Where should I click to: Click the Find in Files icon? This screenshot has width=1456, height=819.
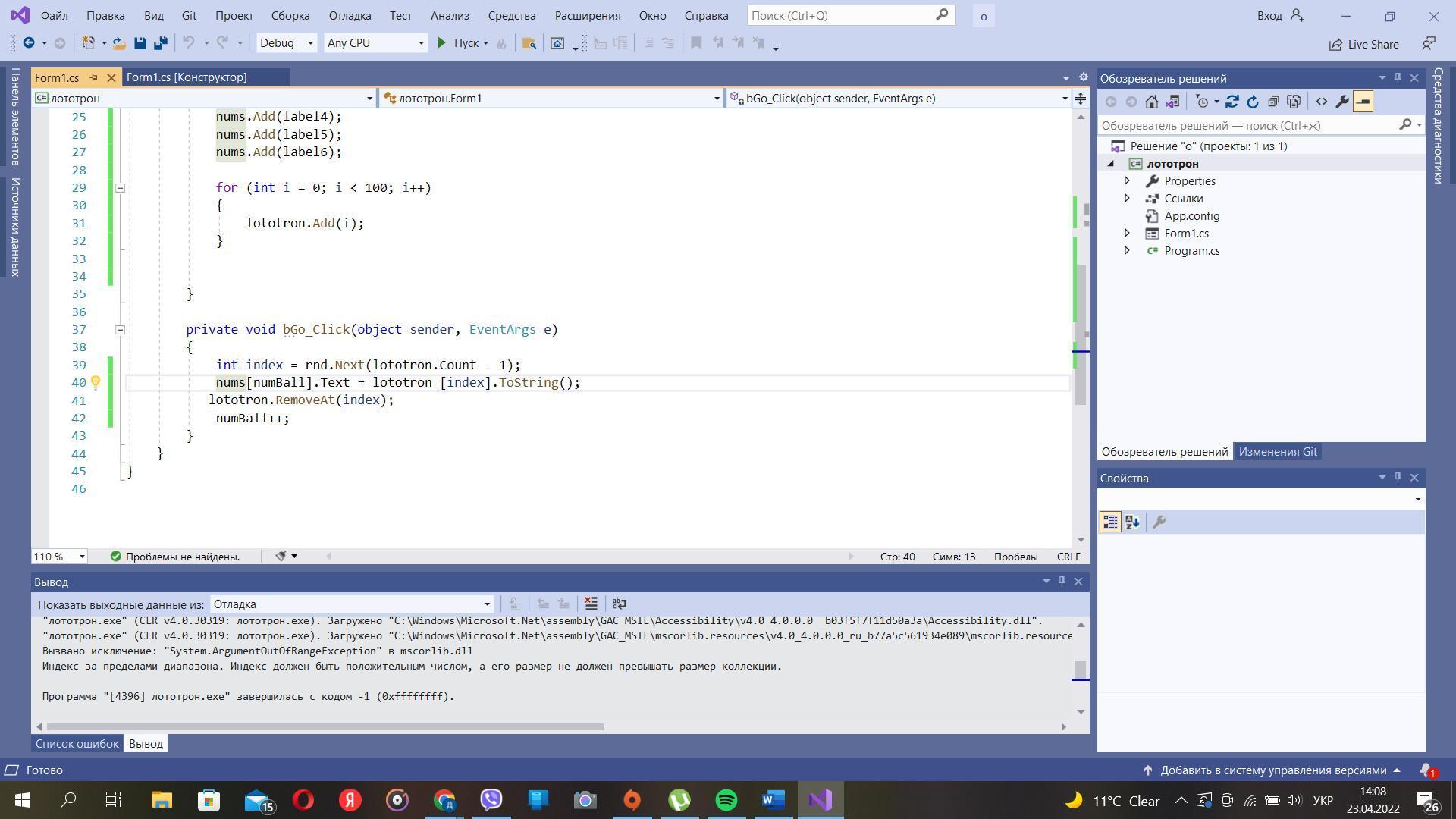tap(529, 43)
